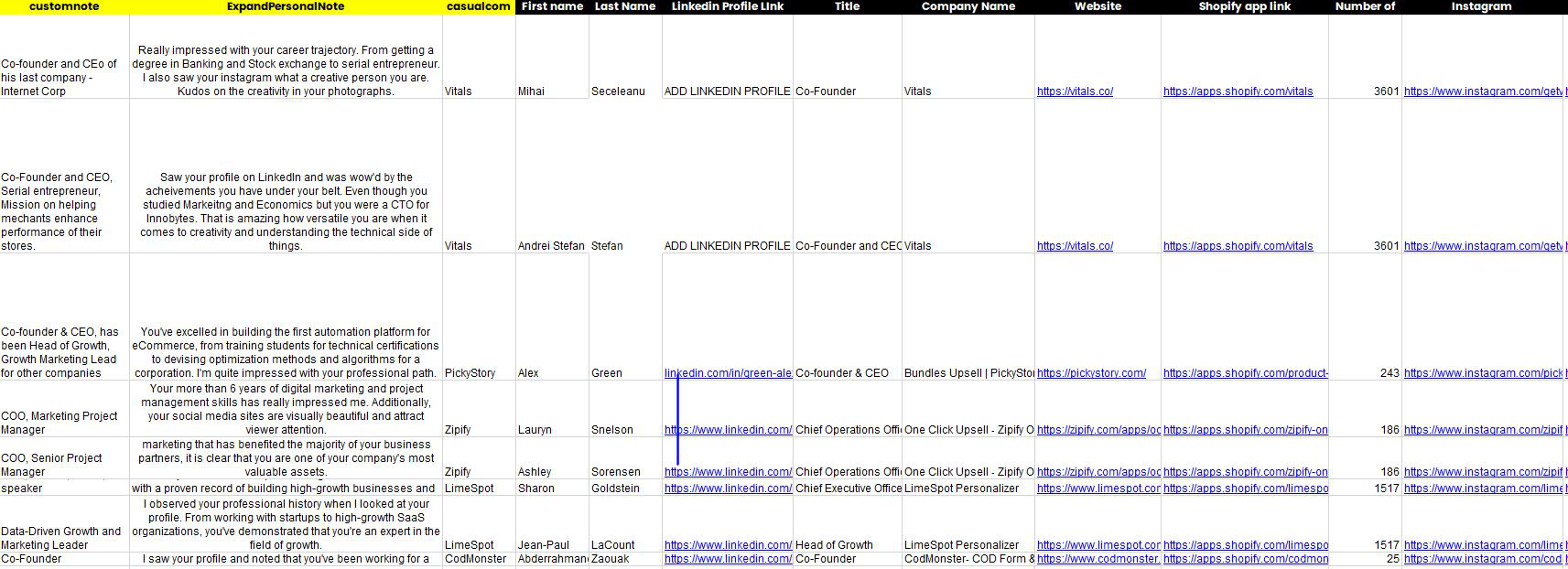Select the Chief Executive Officer title cell
The image size is (1568, 569).
point(848,488)
